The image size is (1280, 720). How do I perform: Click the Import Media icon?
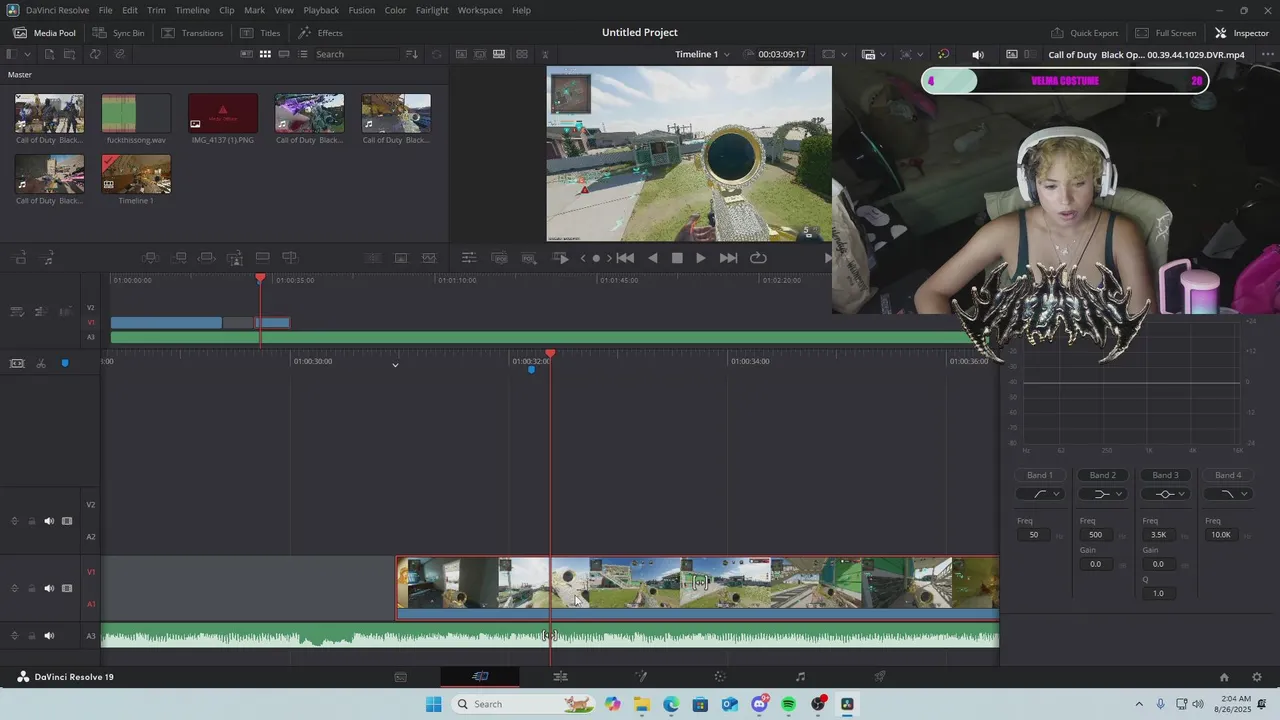(x=49, y=54)
